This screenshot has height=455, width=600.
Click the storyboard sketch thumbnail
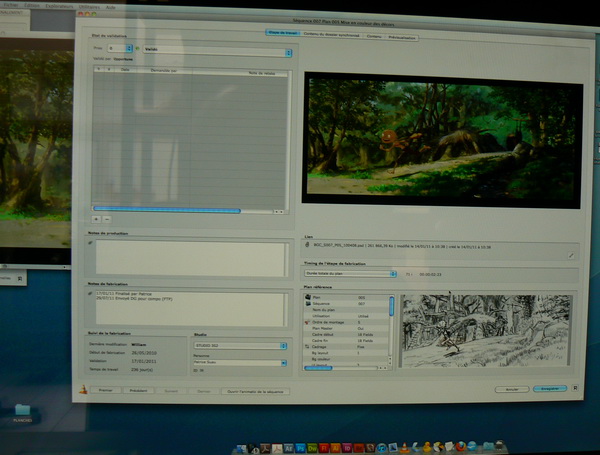(486, 330)
